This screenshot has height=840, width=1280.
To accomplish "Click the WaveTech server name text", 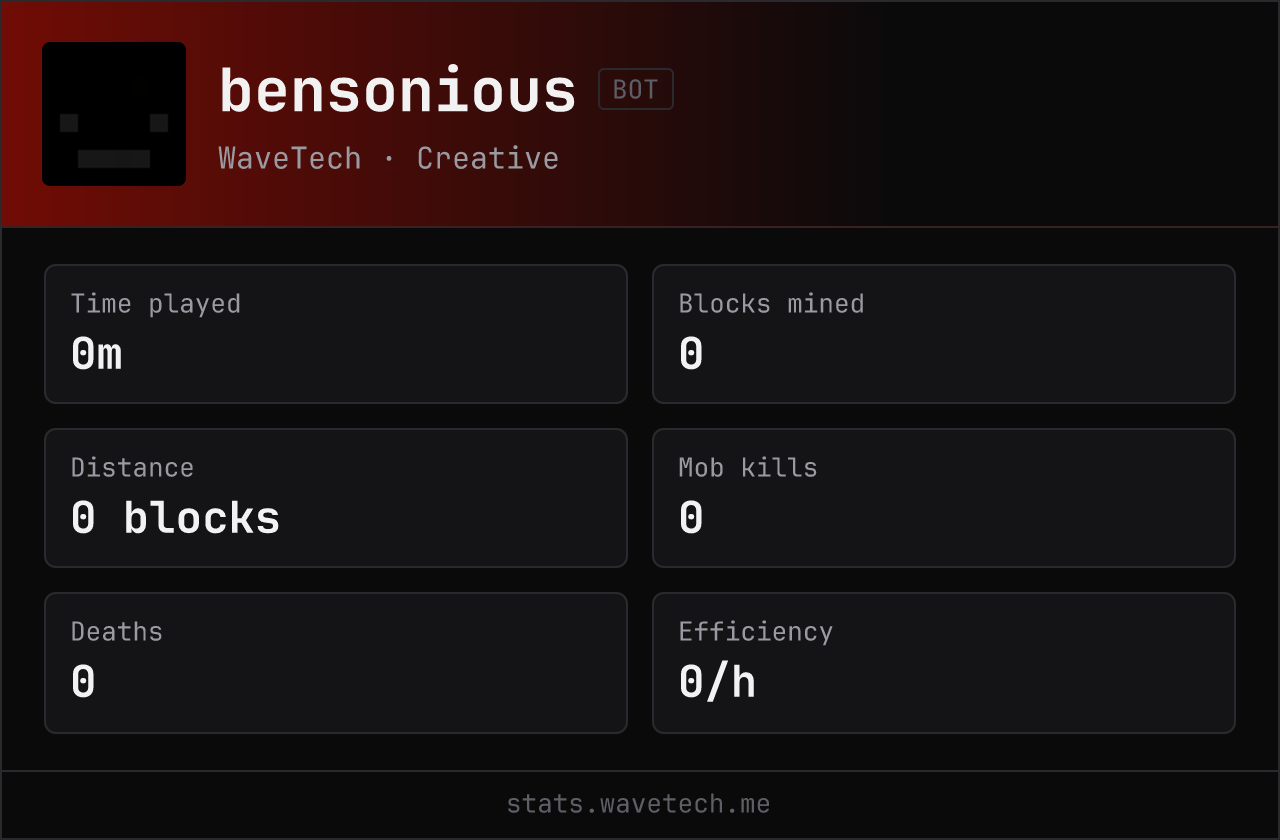I will pyautogui.click(x=290, y=158).
